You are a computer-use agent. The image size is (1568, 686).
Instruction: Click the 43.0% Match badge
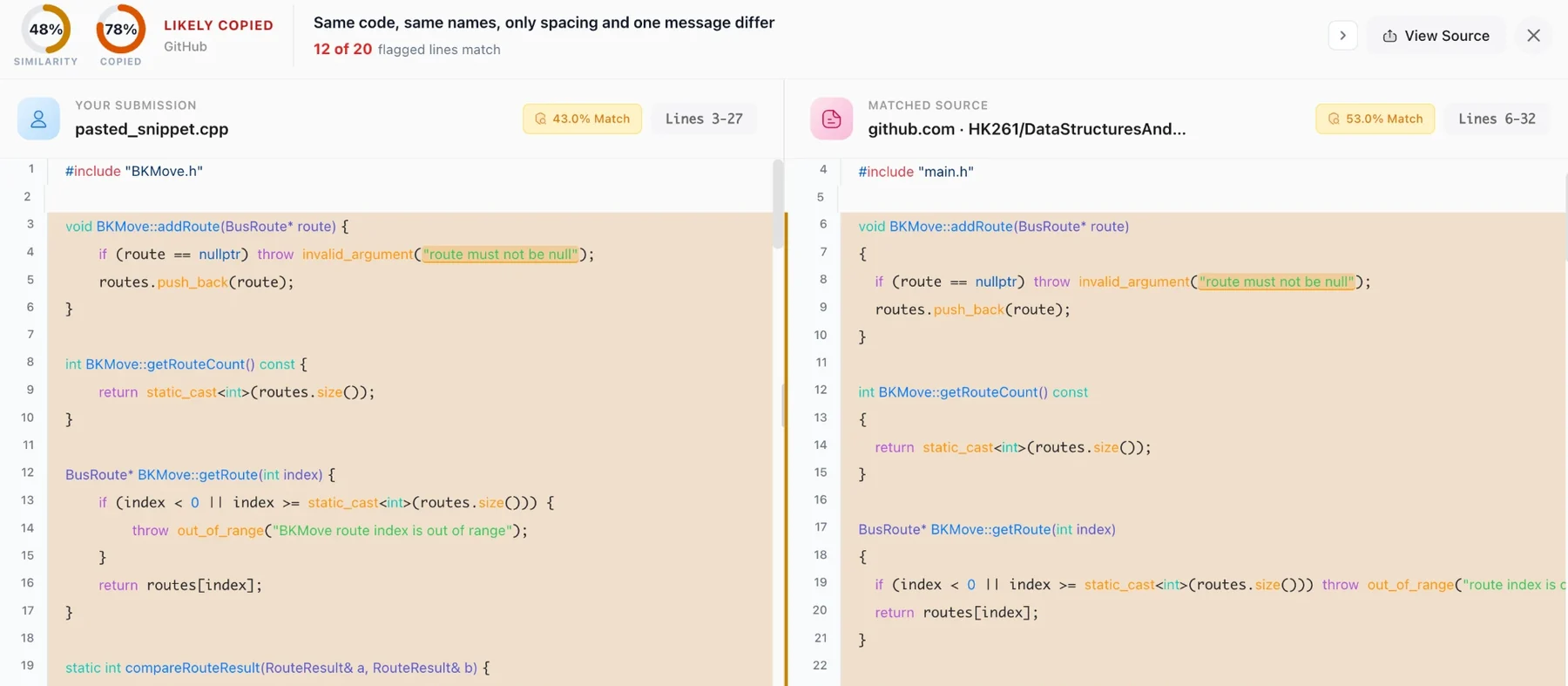[582, 119]
